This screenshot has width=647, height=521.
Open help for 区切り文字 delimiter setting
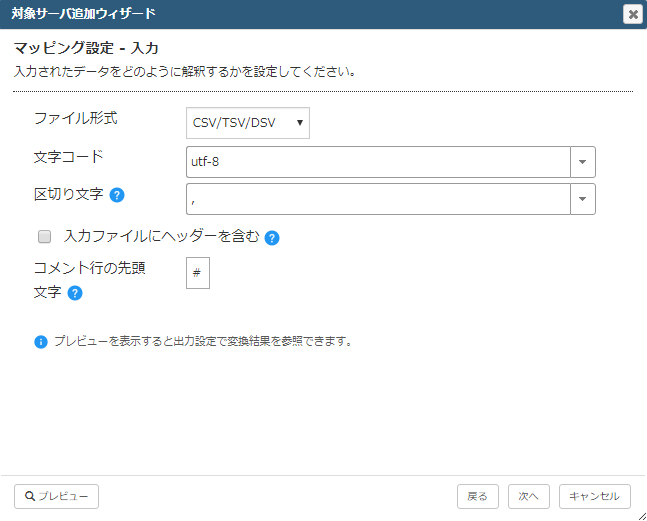tap(117, 195)
